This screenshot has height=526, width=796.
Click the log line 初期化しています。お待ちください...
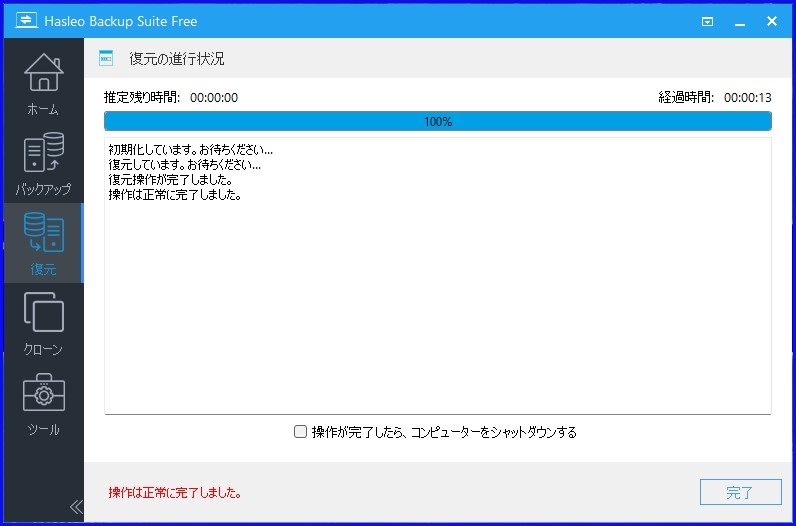click(x=191, y=150)
